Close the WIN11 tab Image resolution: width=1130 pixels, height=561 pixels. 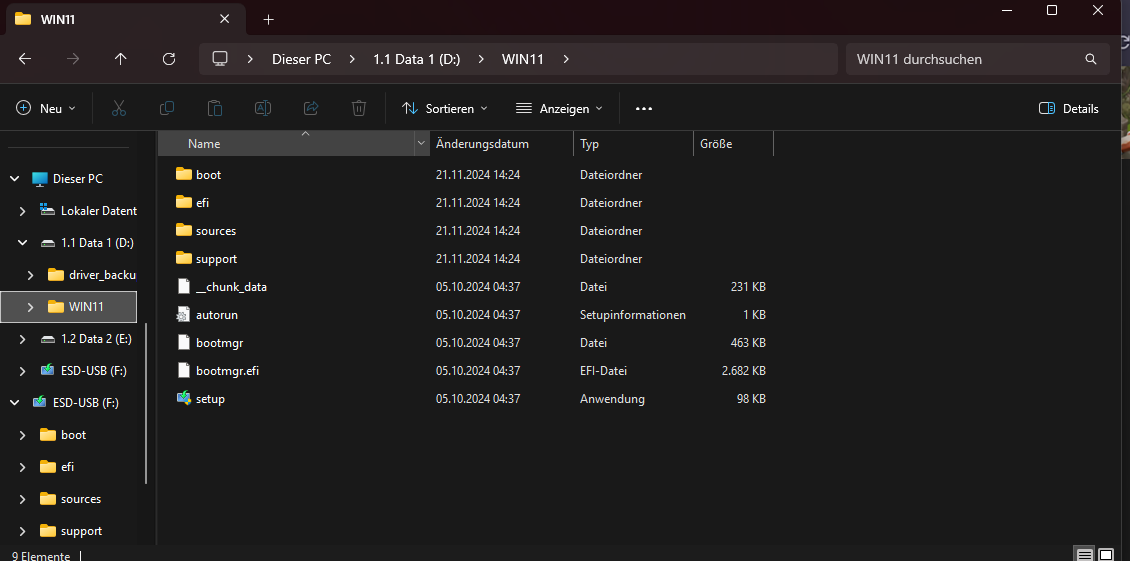pyautogui.click(x=224, y=19)
